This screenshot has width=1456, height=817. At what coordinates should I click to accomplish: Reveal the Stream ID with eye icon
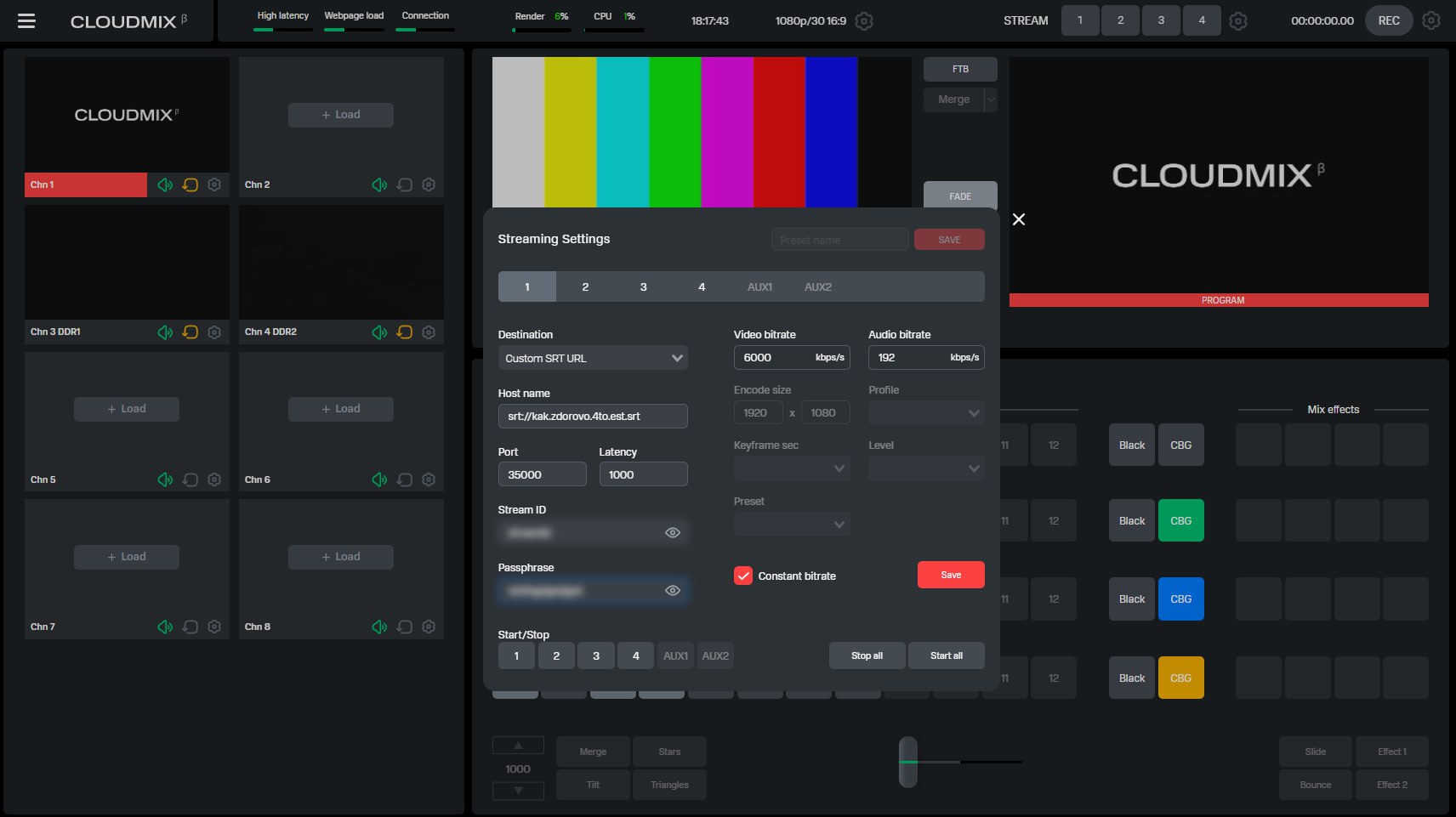coord(672,533)
